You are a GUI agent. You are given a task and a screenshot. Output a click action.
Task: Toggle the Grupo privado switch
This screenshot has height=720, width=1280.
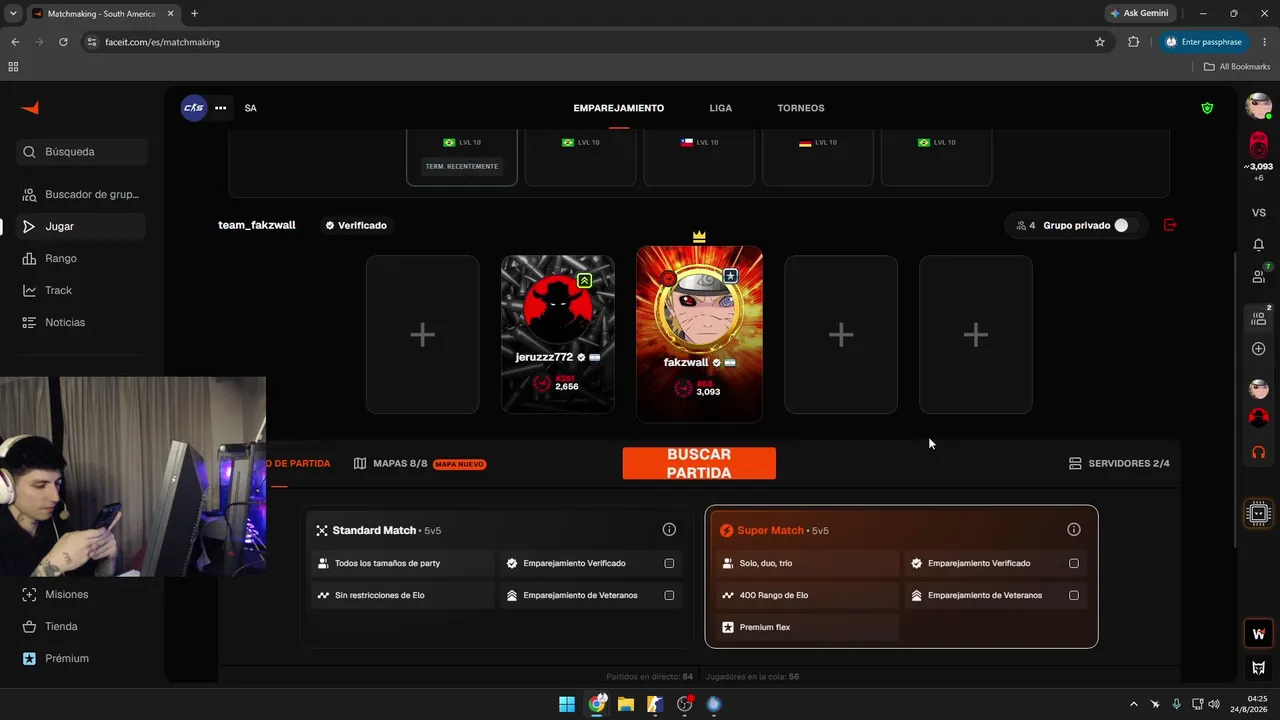[1126, 225]
